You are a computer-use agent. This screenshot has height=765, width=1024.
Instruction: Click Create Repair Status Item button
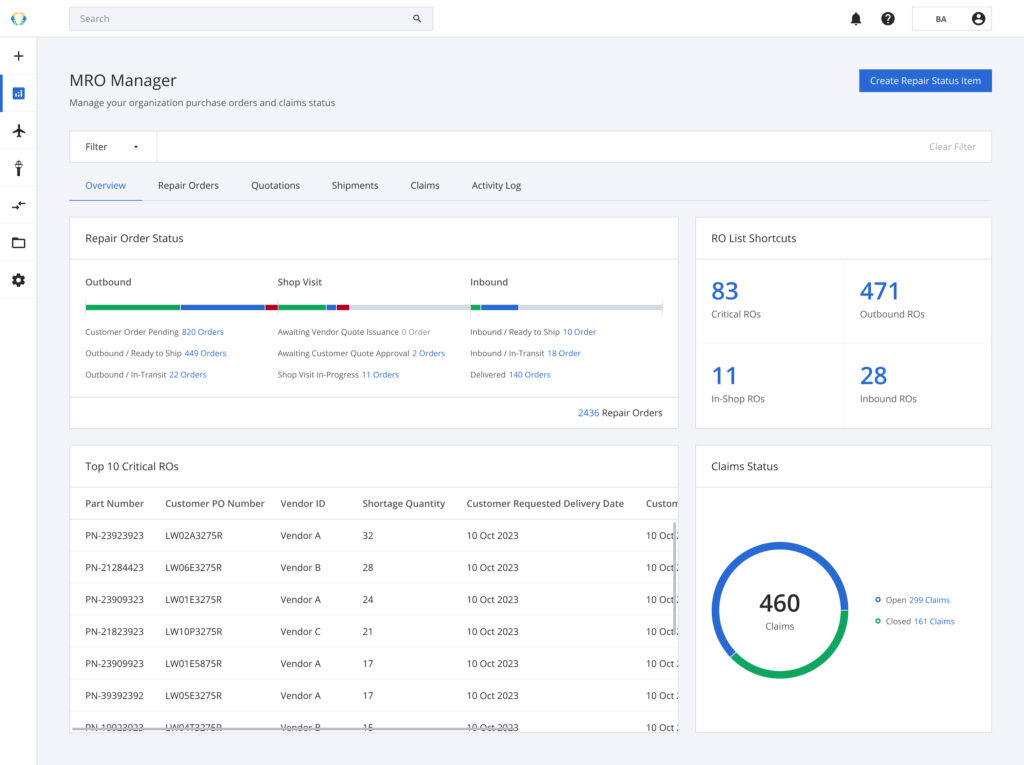[925, 81]
